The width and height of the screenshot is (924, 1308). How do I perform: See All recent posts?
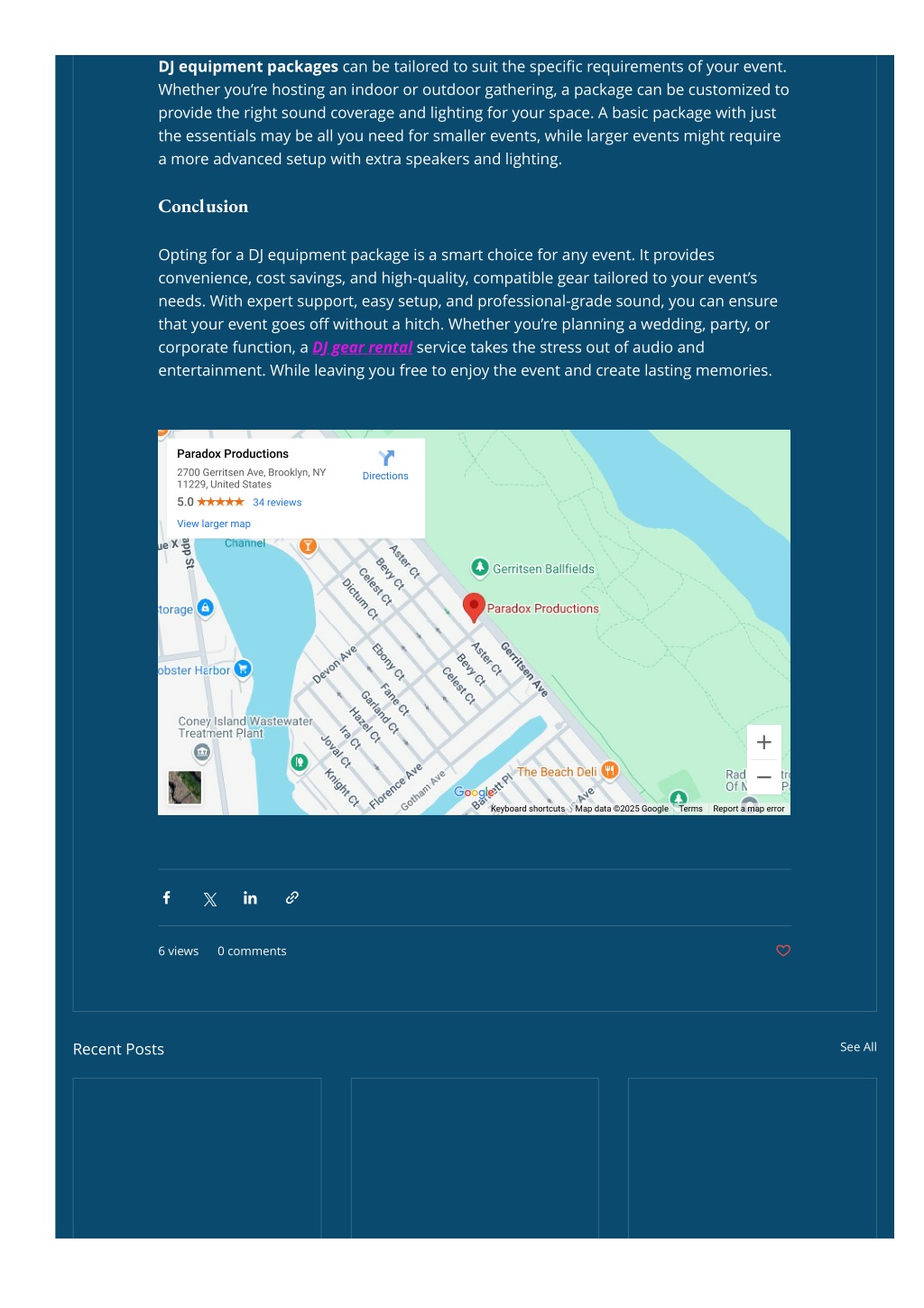click(x=858, y=1047)
